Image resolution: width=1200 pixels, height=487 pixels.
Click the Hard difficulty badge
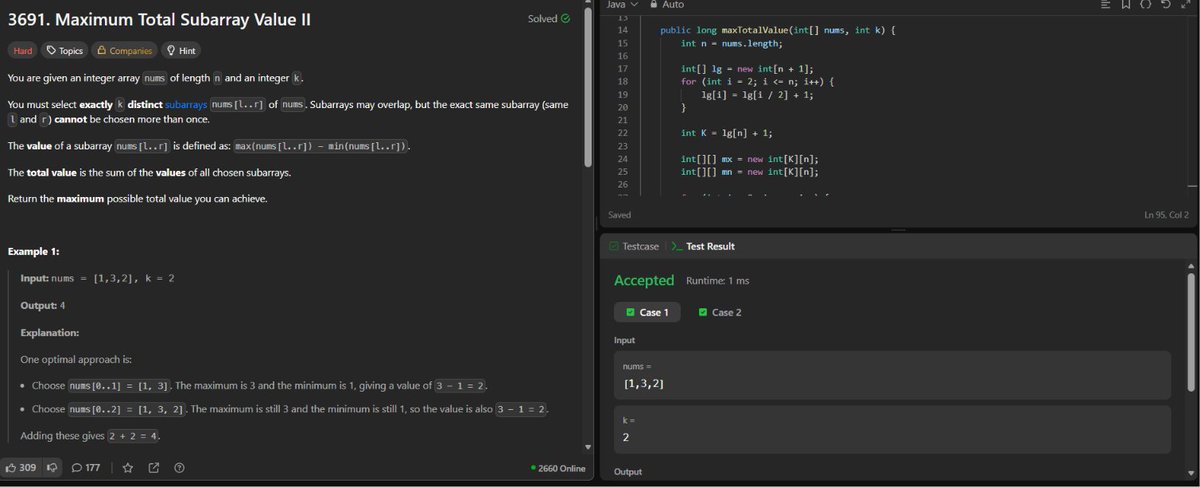coord(22,50)
